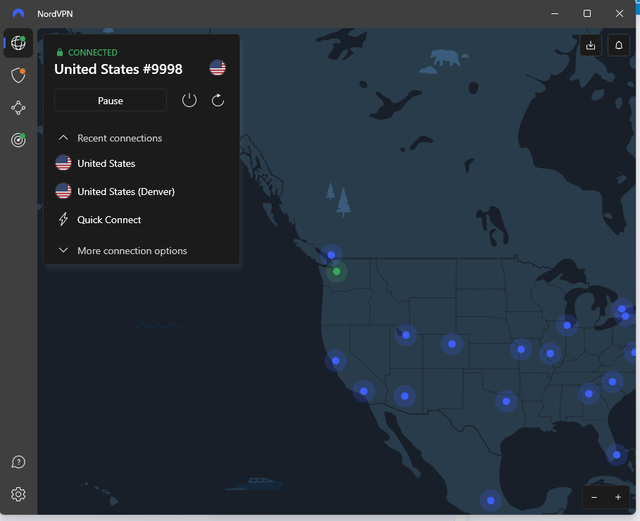Click the Los Angeles server marker
This screenshot has height=521, width=640.
tap(364, 392)
